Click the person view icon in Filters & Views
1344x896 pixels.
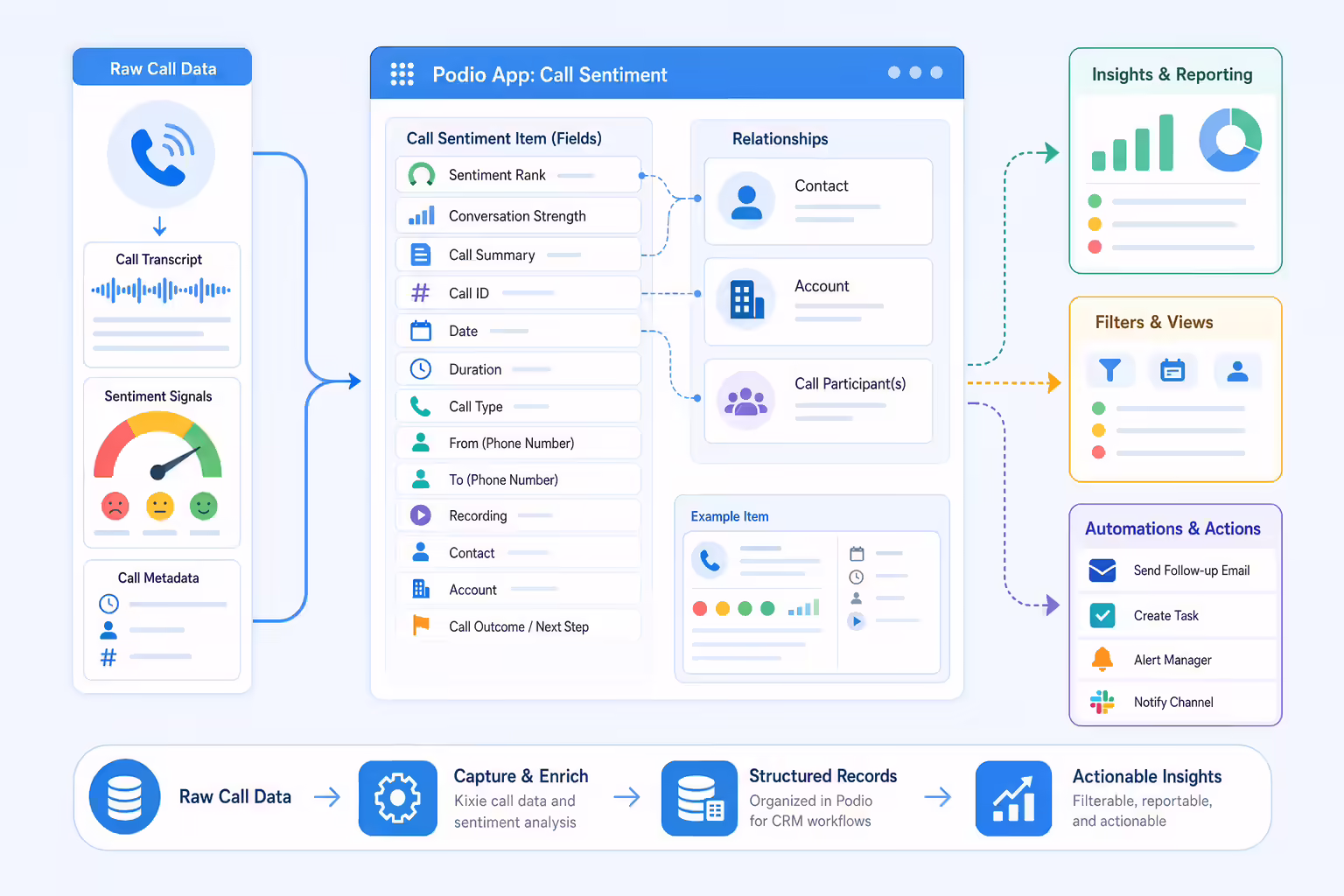pyautogui.click(x=1237, y=371)
